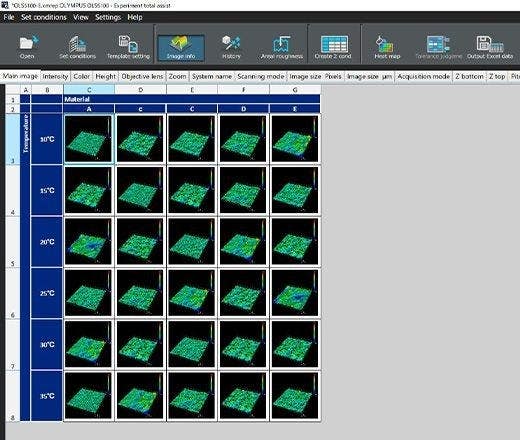Open the File menu

[9, 17]
